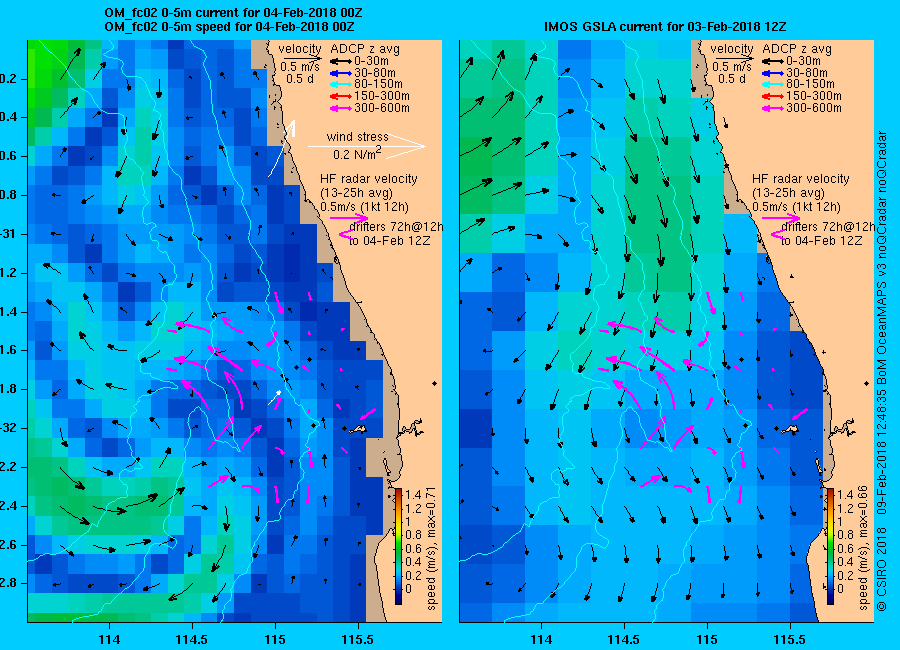Click 'speed (m/s), max=0.66' label
This screenshot has width=900, height=650.
(864, 548)
